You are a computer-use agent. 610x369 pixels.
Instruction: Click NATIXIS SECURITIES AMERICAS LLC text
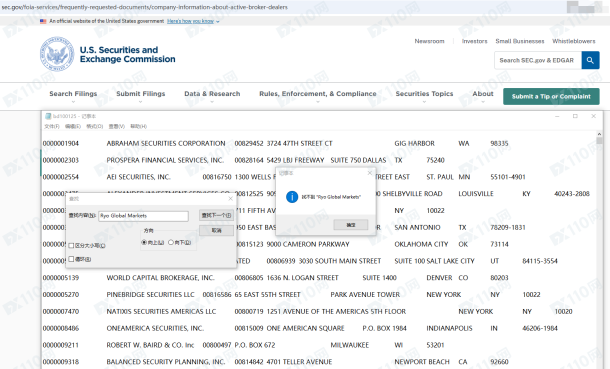[161, 311]
